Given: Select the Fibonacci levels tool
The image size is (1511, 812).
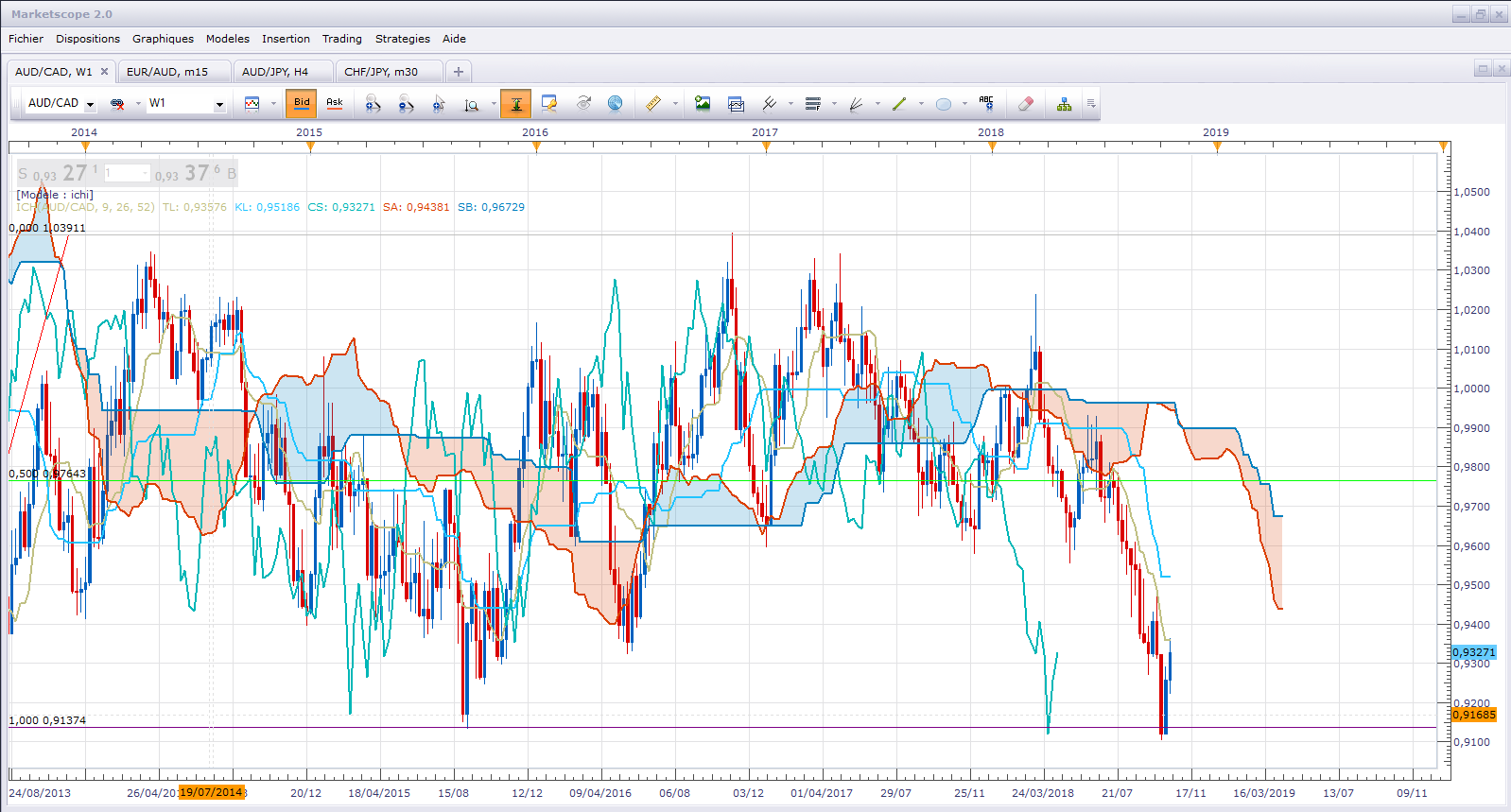Looking at the screenshot, I should 812,104.
